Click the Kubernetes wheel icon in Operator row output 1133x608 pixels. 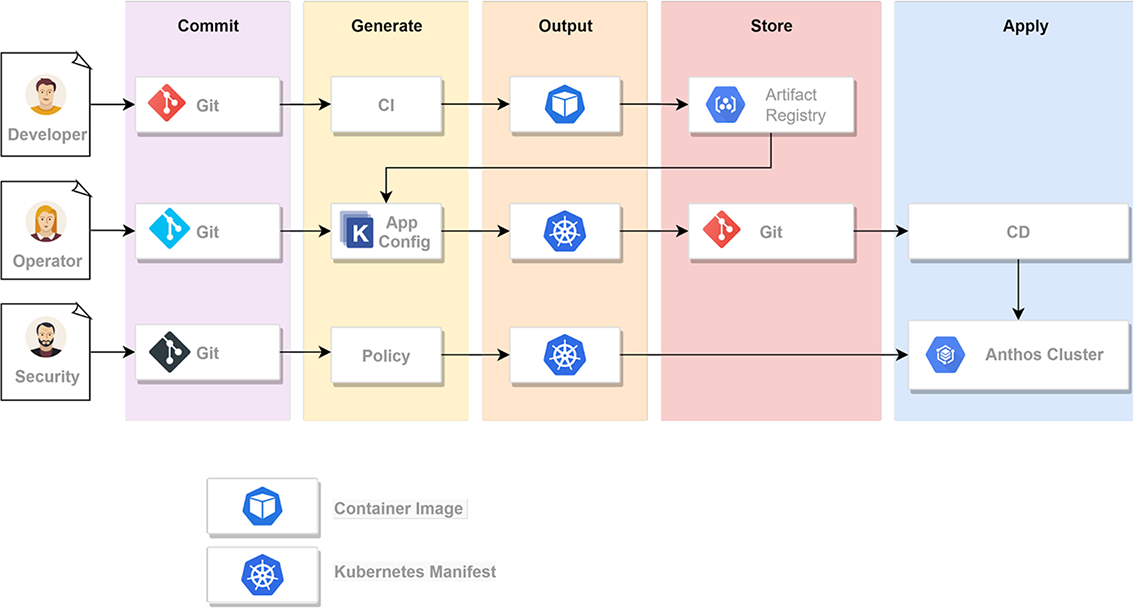564,231
